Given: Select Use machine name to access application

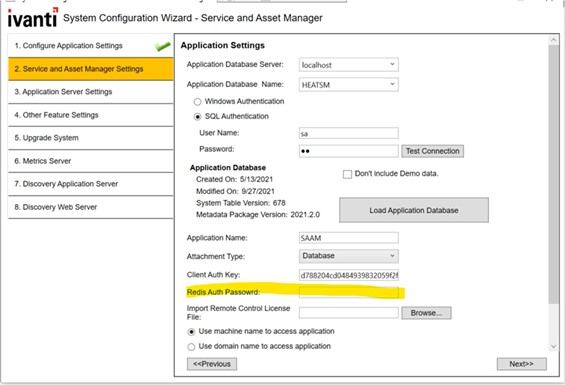Looking at the screenshot, I should (x=191, y=332).
